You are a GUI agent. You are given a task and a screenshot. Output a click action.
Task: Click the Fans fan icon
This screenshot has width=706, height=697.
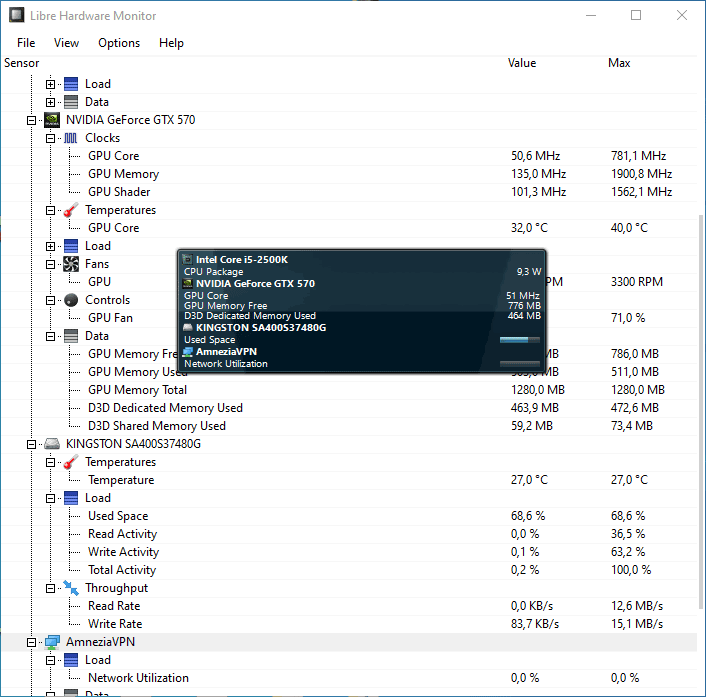pyautogui.click(x=71, y=264)
